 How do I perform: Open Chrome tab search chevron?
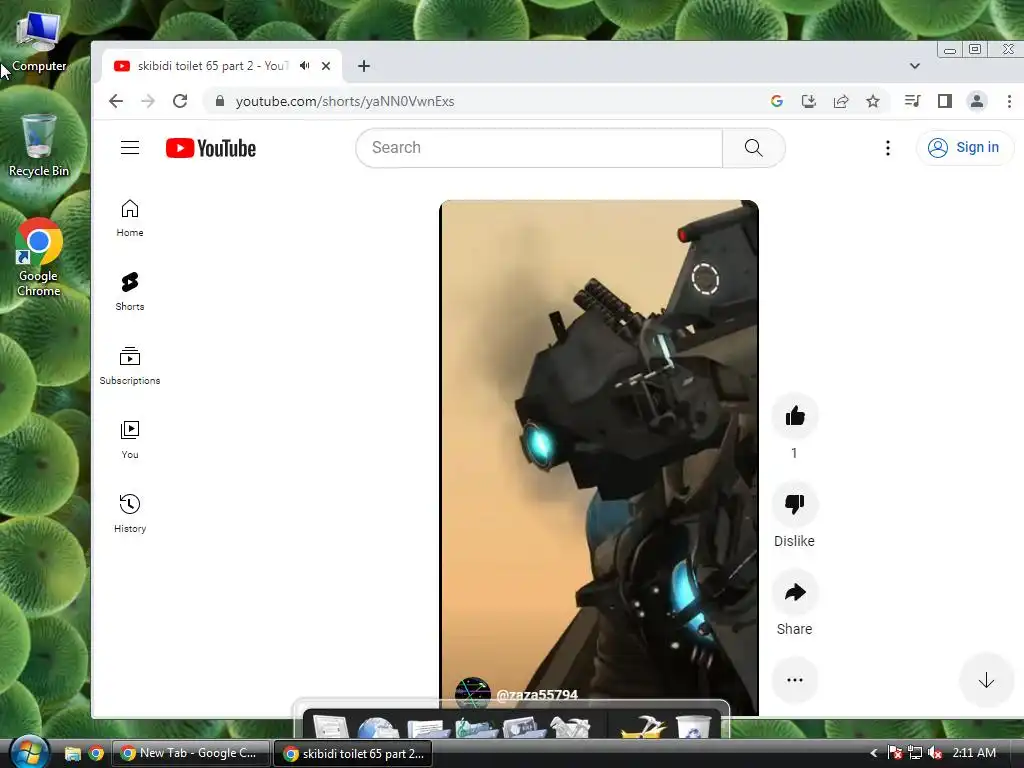pos(915,66)
